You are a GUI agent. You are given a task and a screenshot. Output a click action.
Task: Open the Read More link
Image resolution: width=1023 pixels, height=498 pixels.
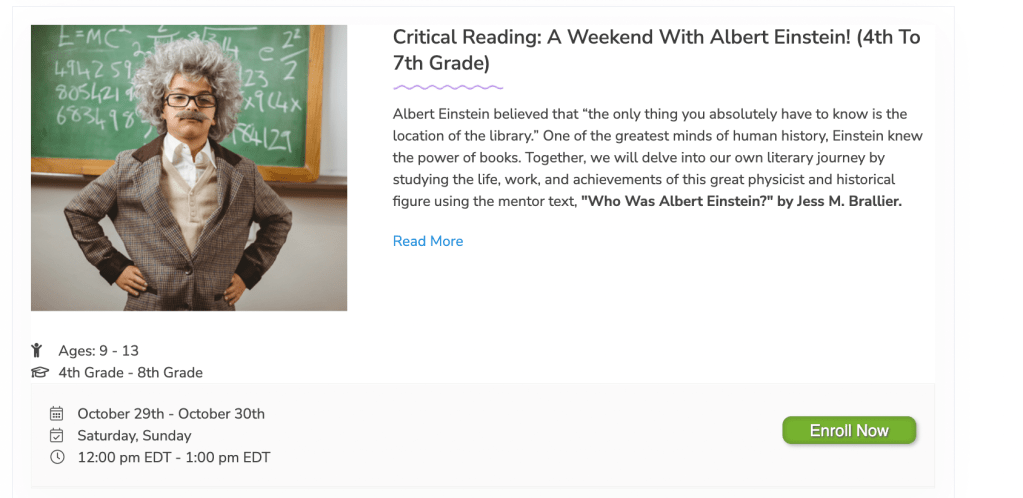pos(428,241)
